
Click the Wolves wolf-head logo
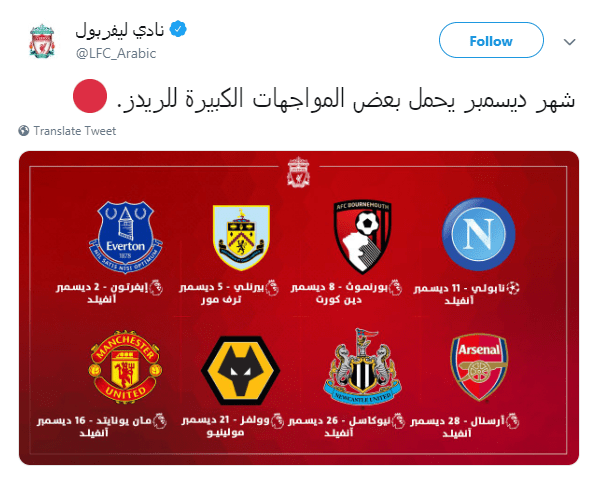pyautogui.click(x=240, y=370)
